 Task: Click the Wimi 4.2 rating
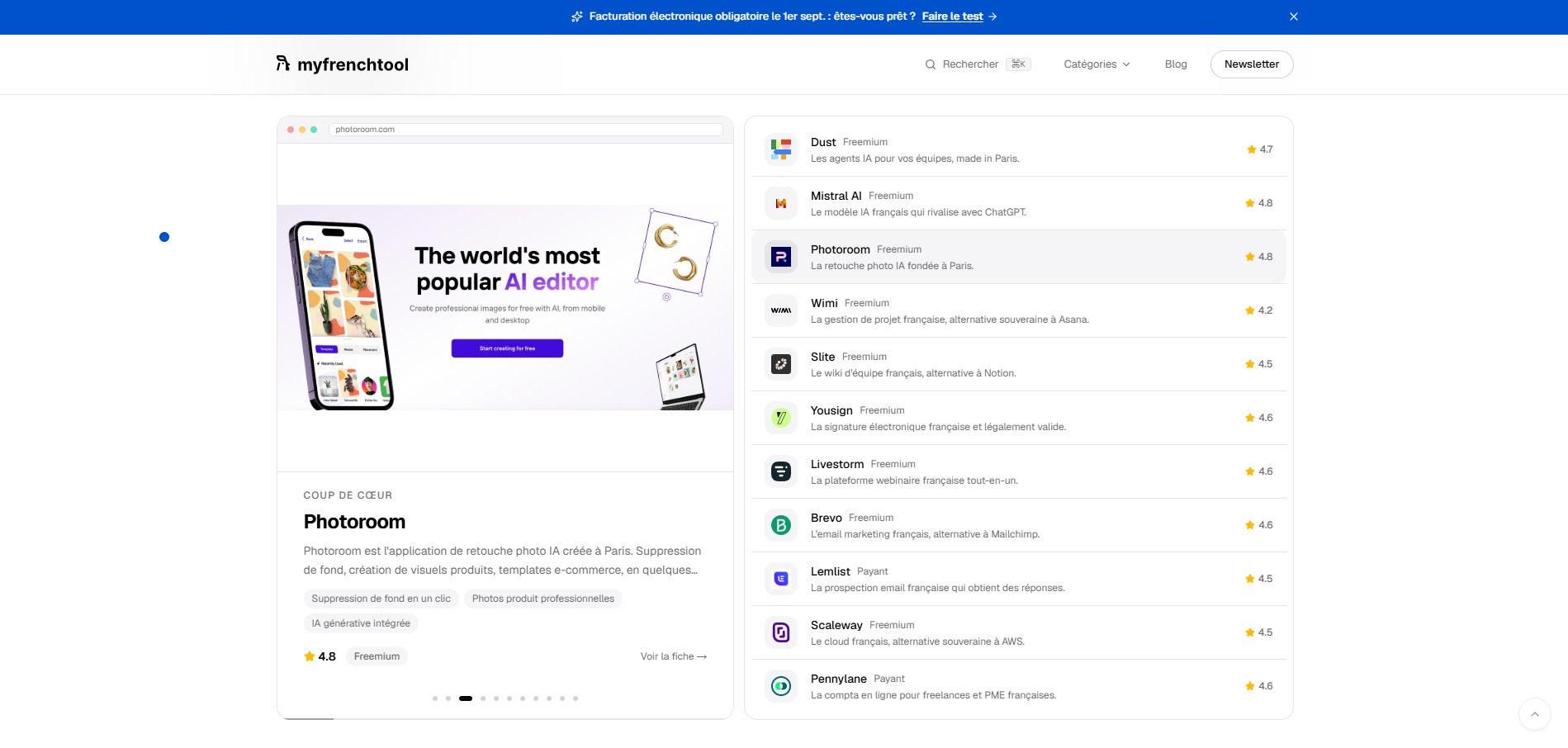tap(1259, 310)
